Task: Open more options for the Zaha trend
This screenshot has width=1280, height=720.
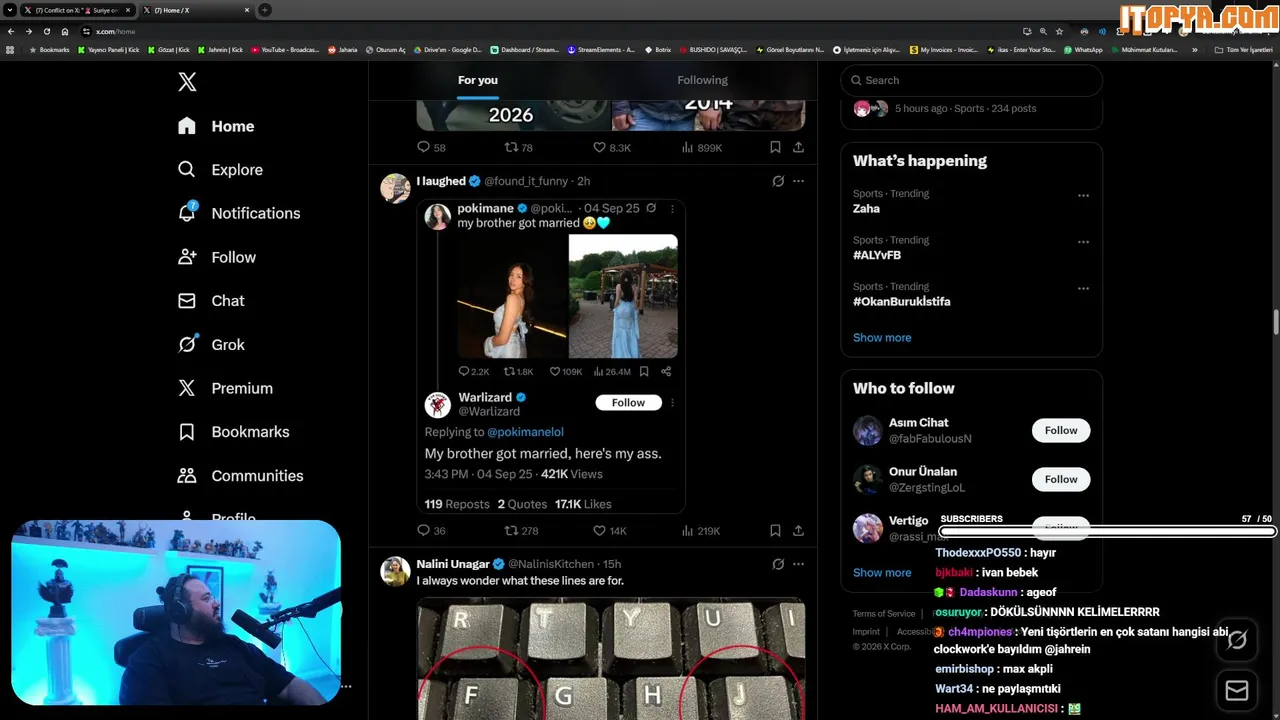Action: [1083, 196]
